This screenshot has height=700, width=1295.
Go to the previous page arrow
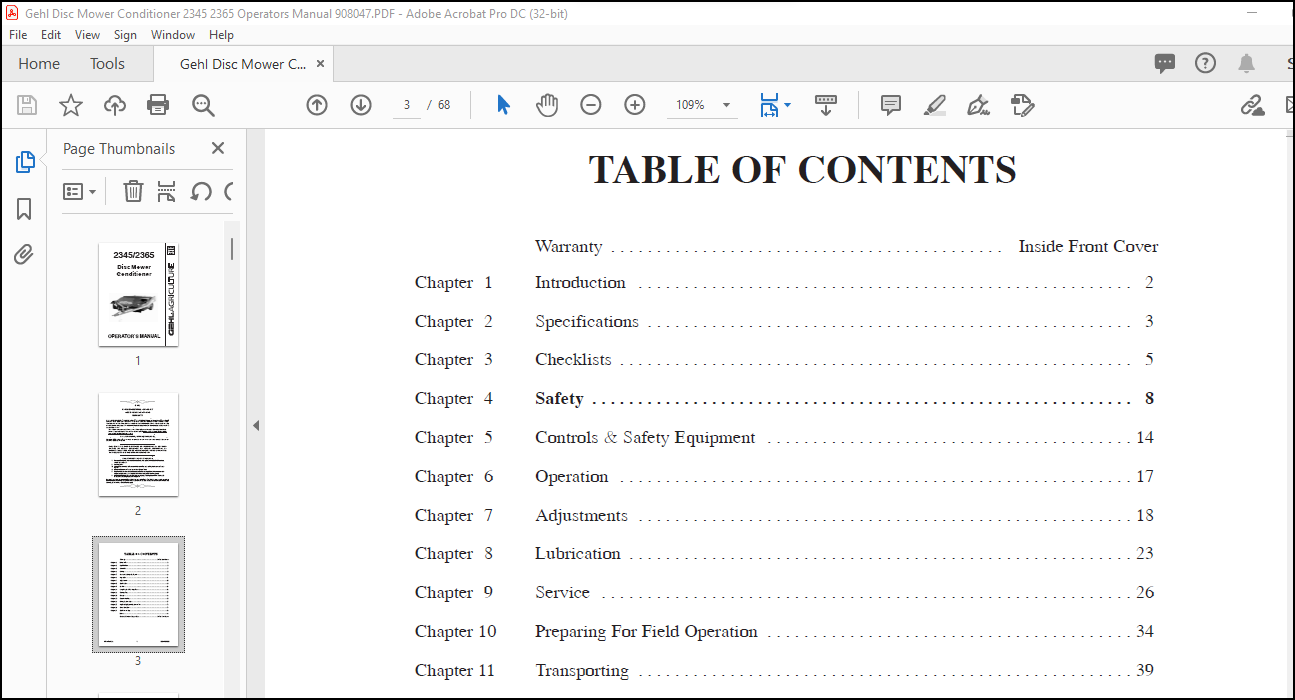pos(317,105)
